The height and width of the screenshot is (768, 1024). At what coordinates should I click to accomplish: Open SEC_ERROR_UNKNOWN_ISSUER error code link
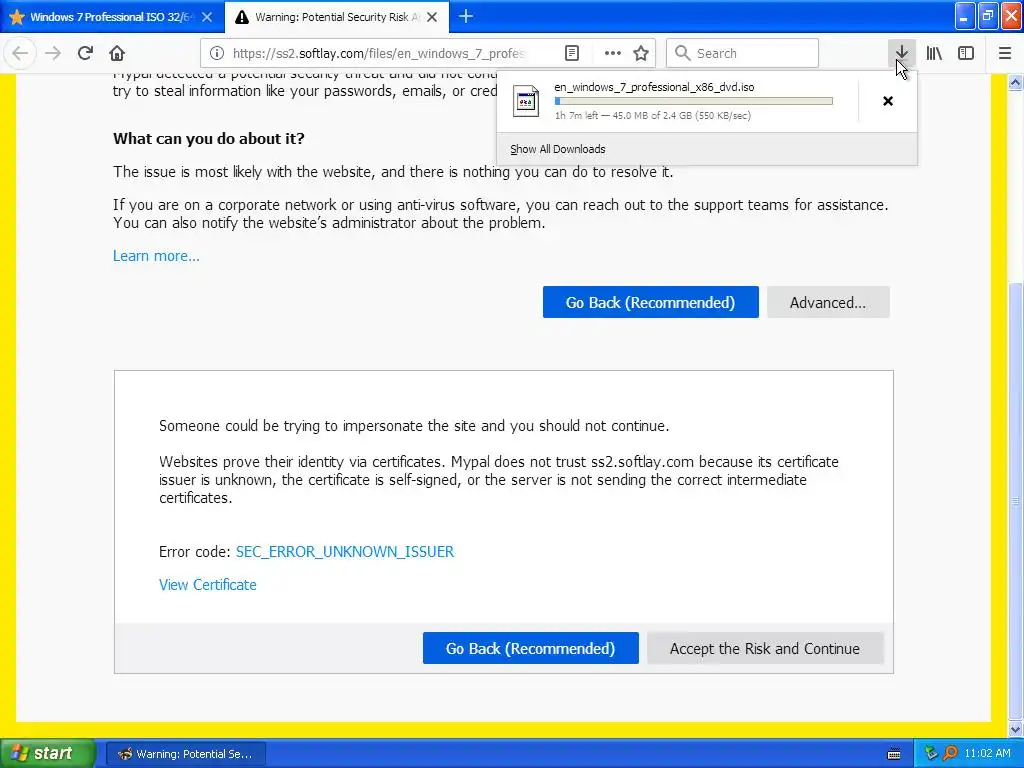click(345, 552)
